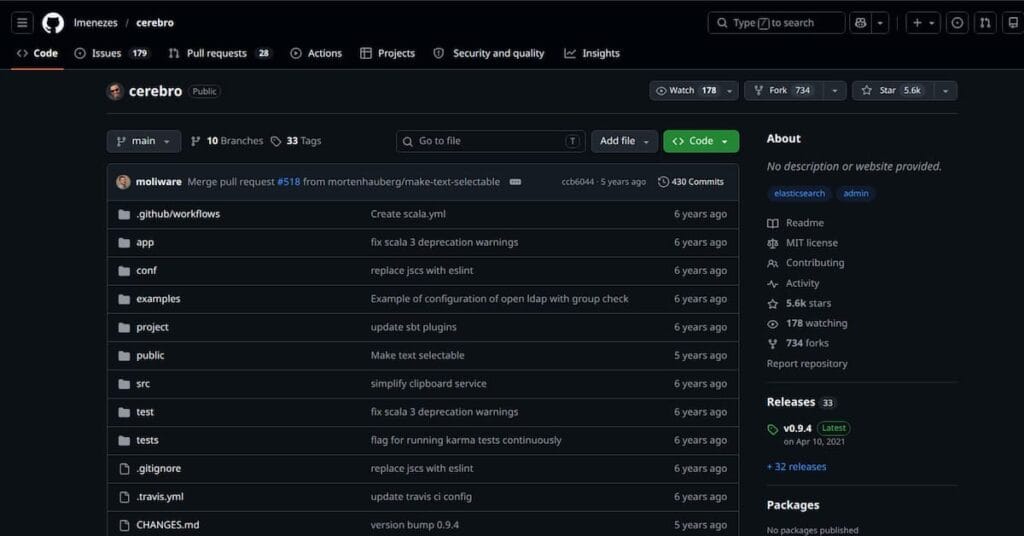Click the admin topic tag
Image resolution: width=1024 pixels, height=536 pixels.
(x=856, y=193)
